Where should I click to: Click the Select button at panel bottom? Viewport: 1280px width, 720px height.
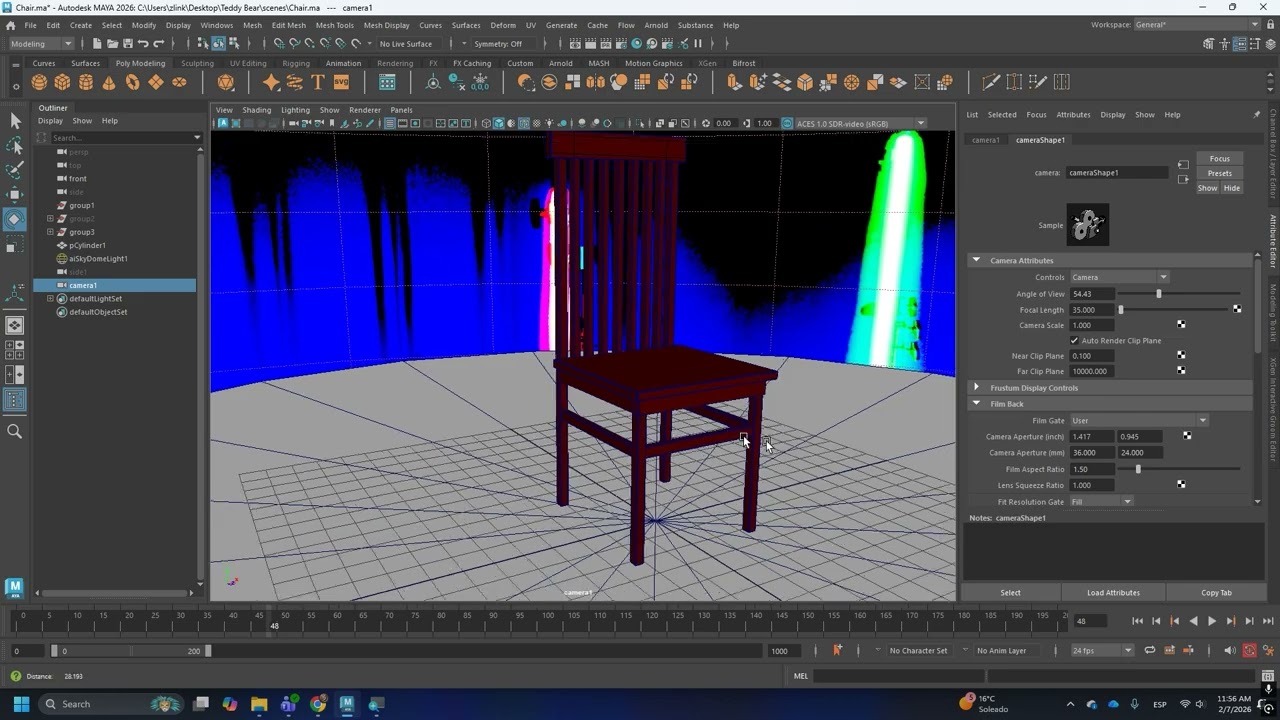point(1010,593)
